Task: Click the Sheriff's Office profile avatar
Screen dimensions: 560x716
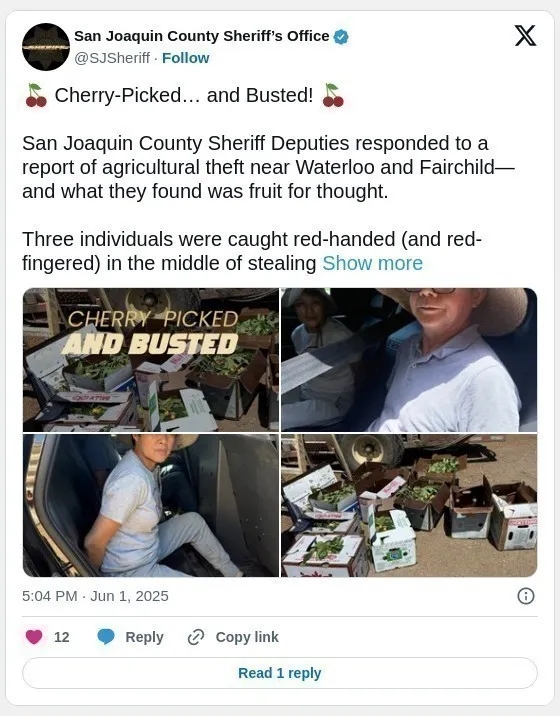Action: 46,47
